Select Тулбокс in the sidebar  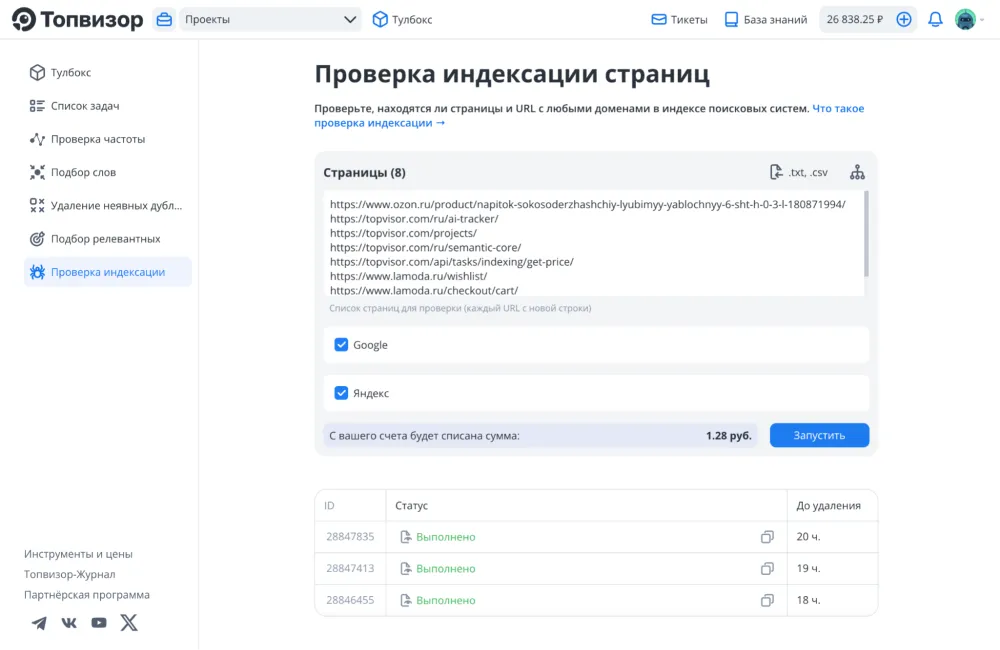pyautogui.click(x=108, y=73)
